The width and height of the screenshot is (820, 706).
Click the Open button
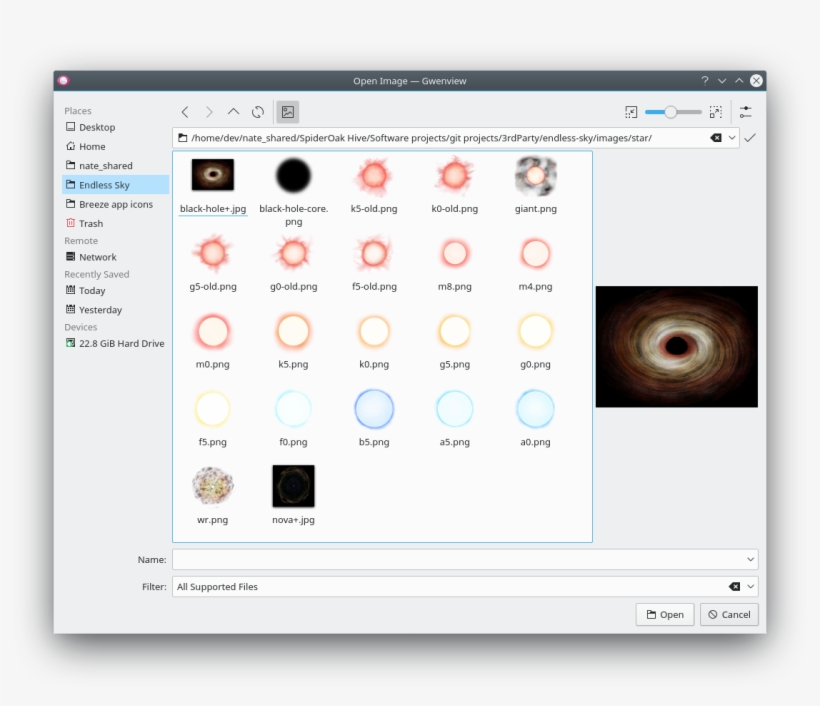664,614
